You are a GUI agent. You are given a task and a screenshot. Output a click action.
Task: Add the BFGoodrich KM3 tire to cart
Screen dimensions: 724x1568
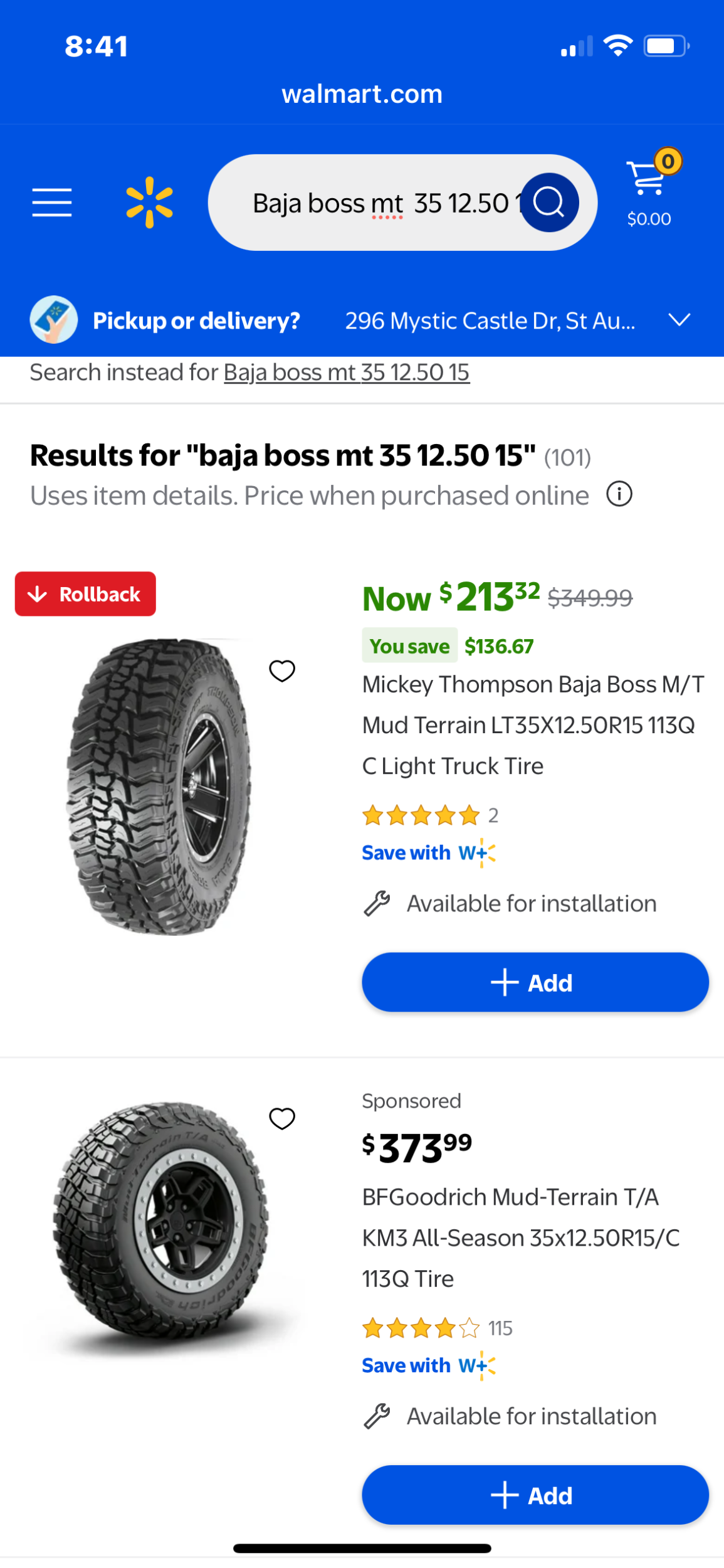point(535,1495)
